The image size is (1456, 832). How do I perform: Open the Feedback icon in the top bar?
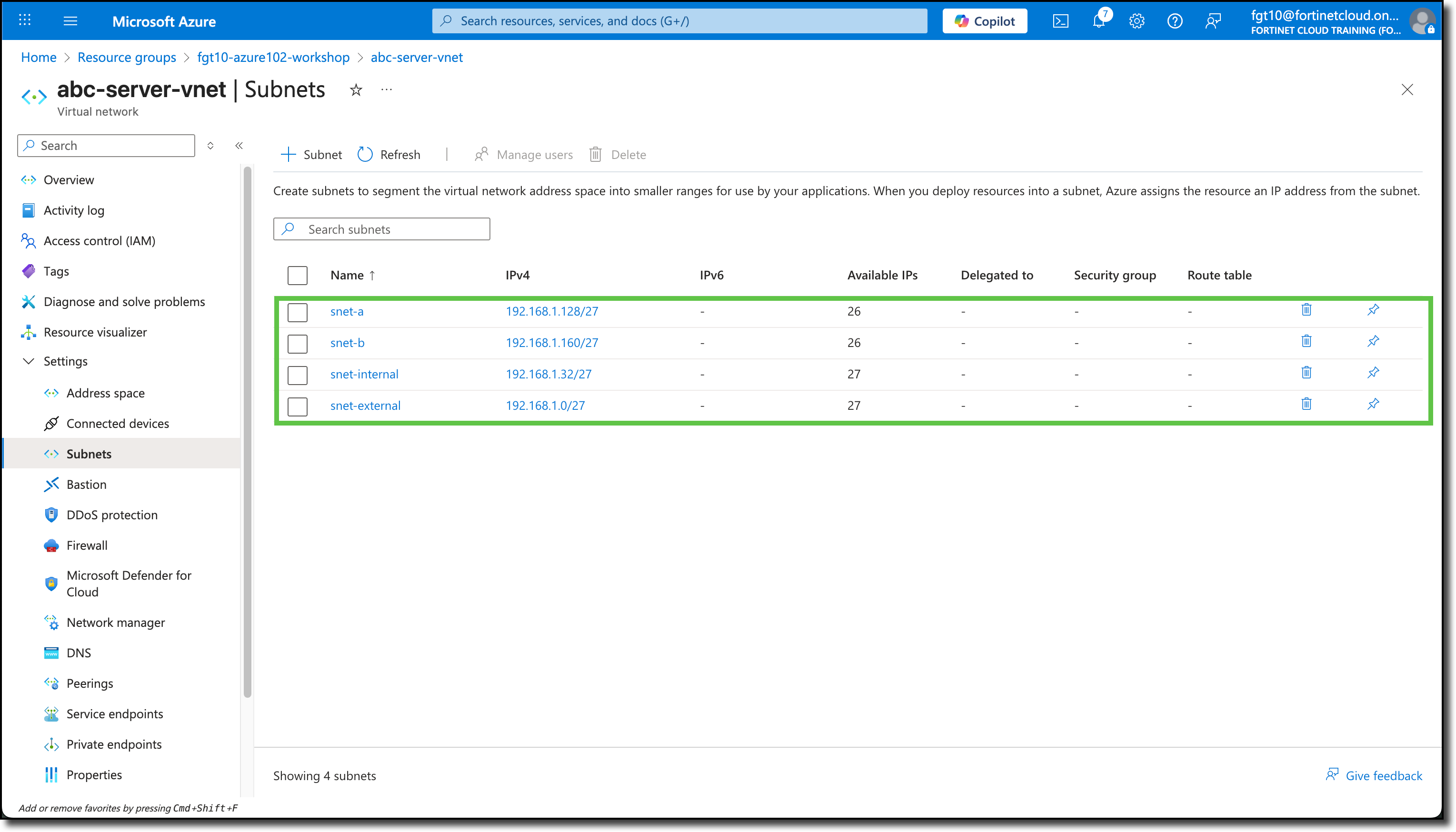pos(1213,20)
